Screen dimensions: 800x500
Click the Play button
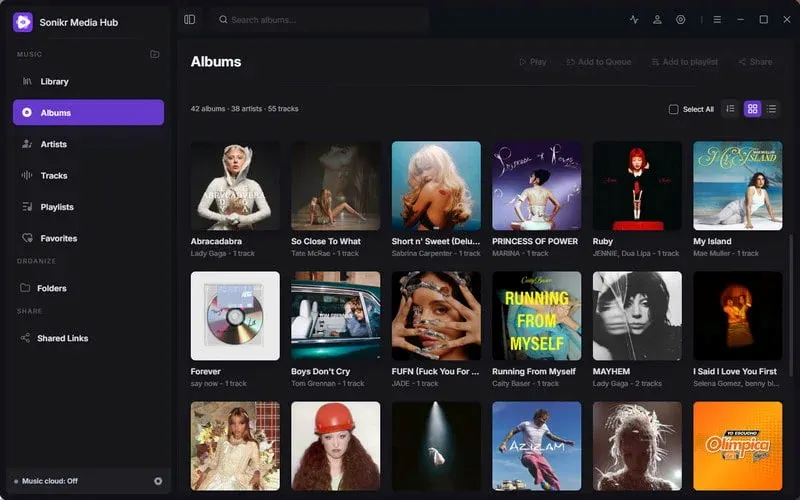[532, 62]
